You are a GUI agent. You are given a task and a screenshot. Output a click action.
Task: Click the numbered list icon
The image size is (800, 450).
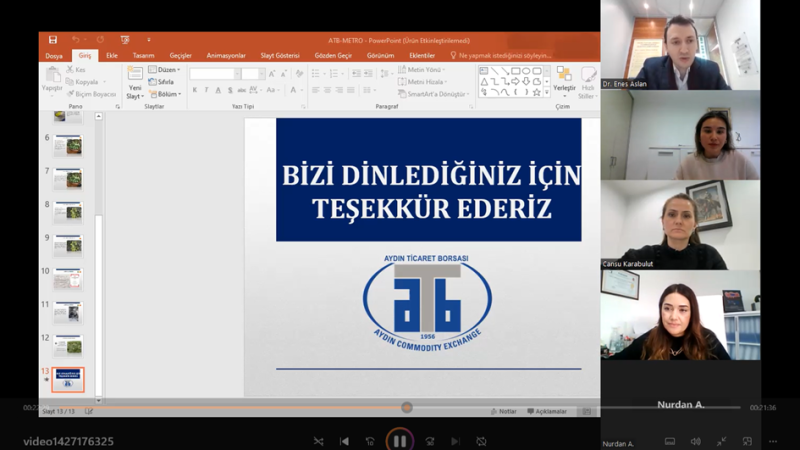point(334,74)
